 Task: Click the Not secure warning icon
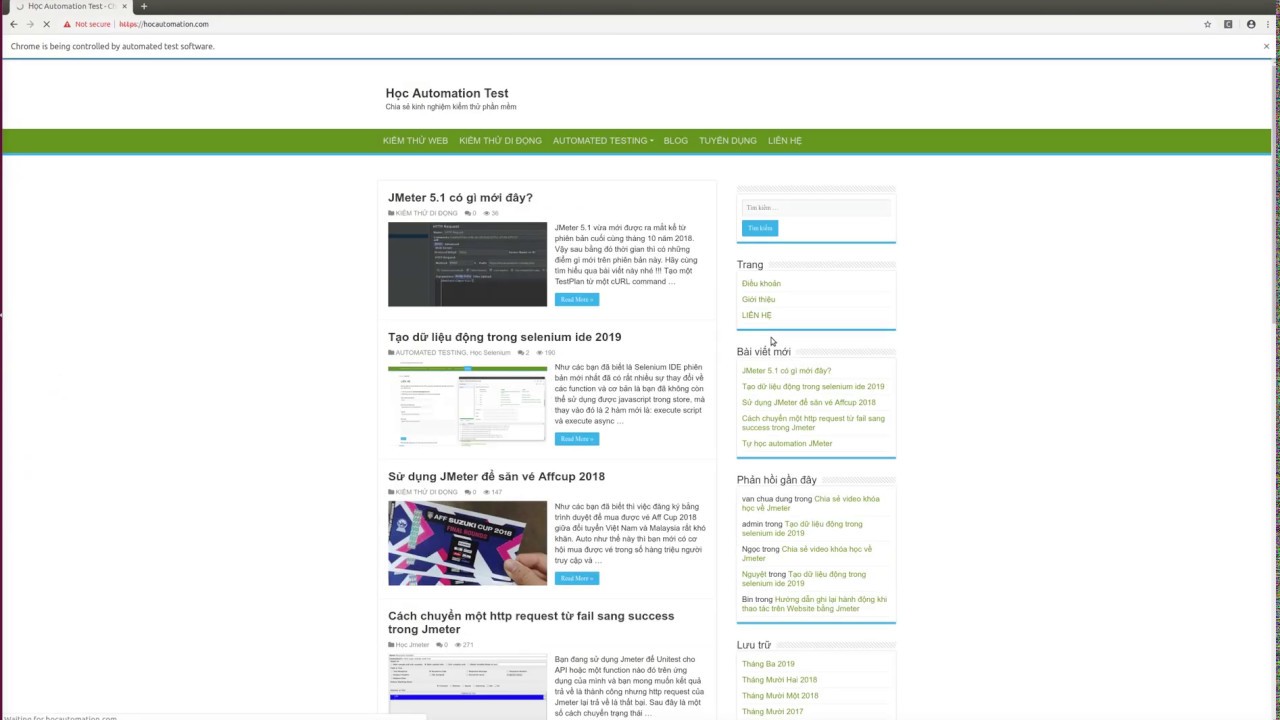[67, 24]
